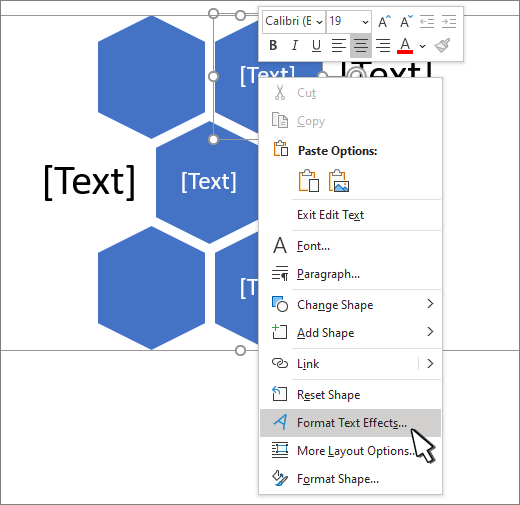Decrease indent level icon
The image size is (520, 505).
[x=427, y=22]
